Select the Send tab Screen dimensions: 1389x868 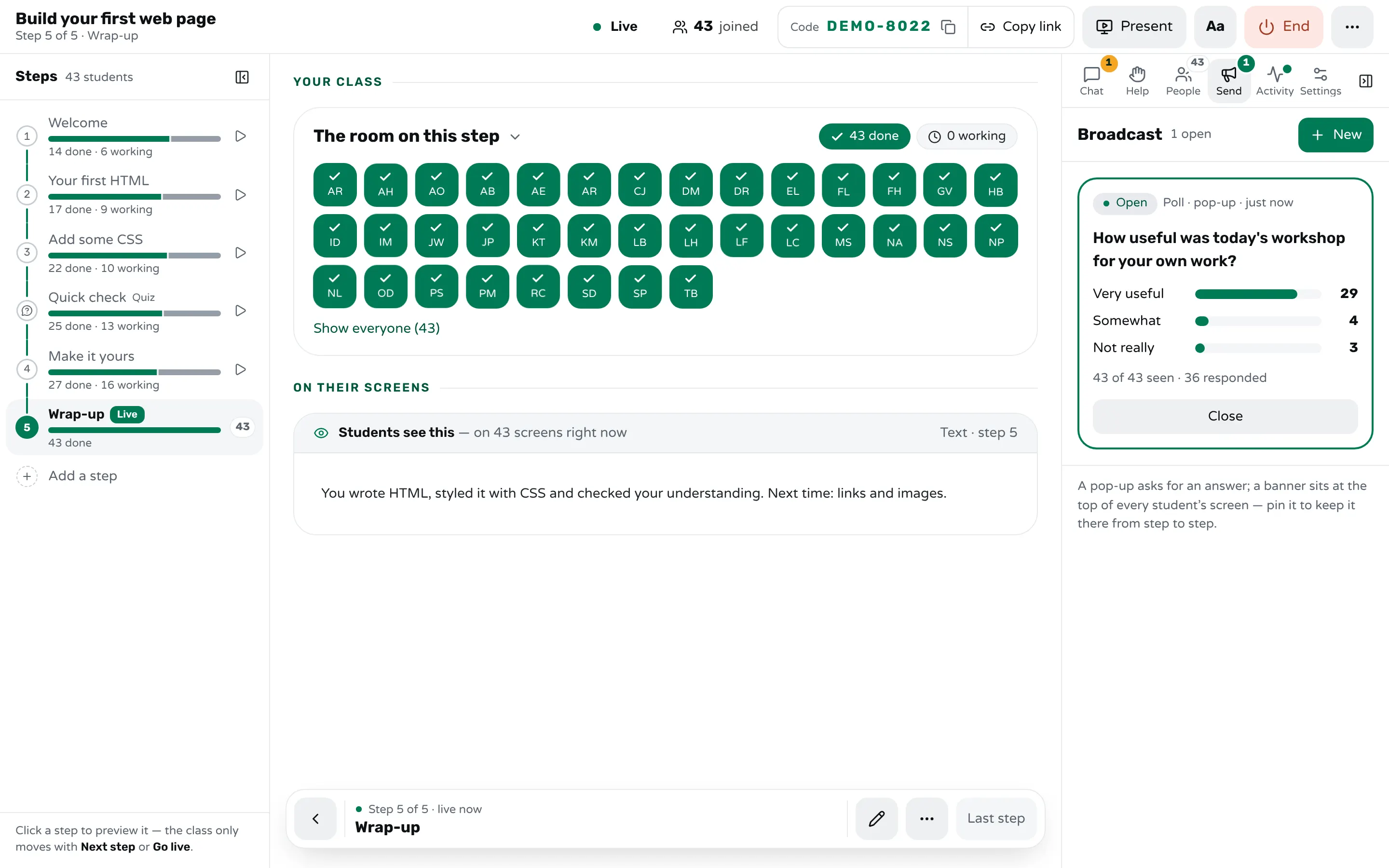1229,81
